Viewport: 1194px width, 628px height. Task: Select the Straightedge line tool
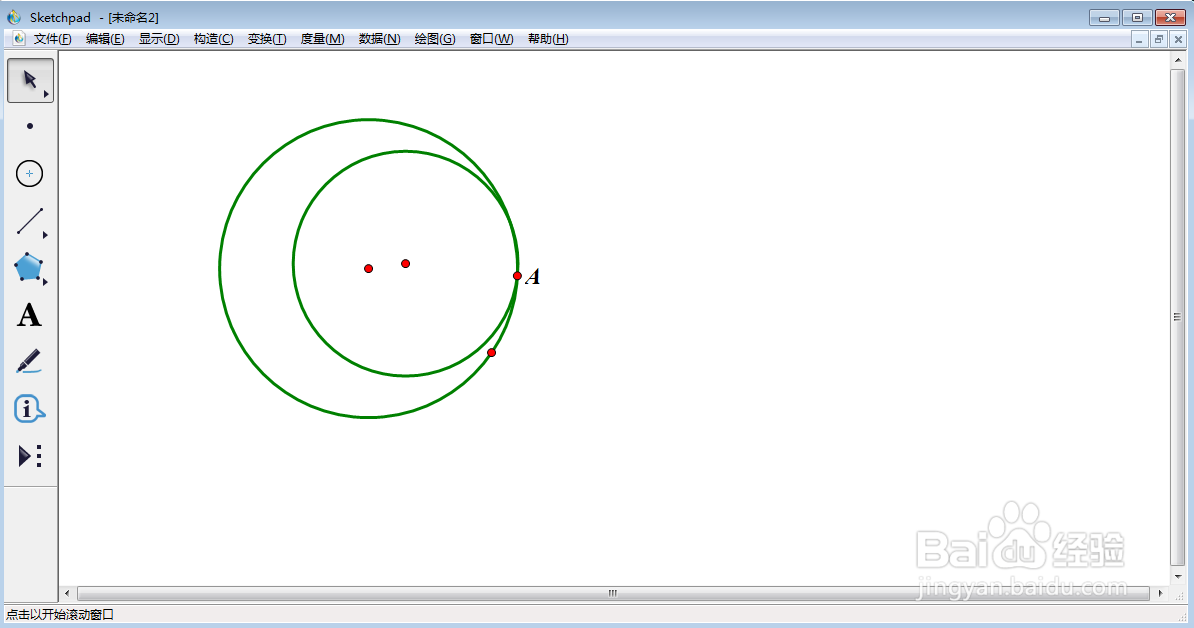(30, 221)
